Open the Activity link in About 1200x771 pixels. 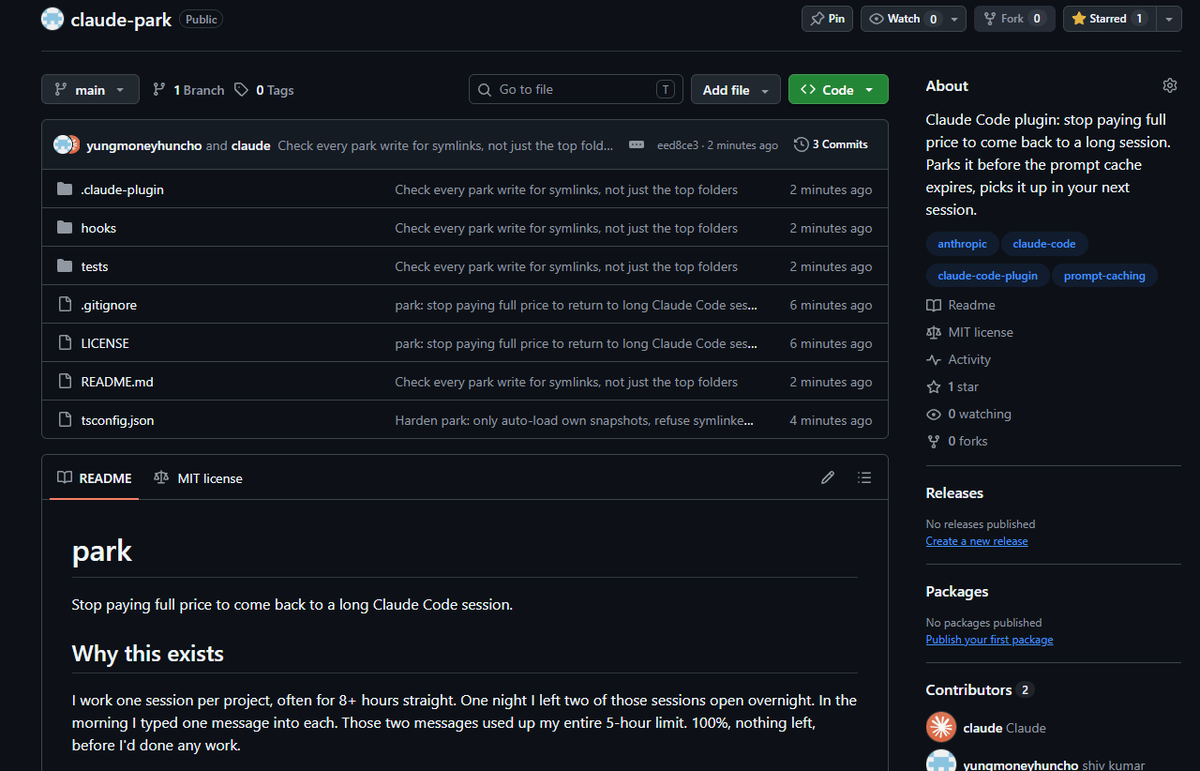pos(959,360)
